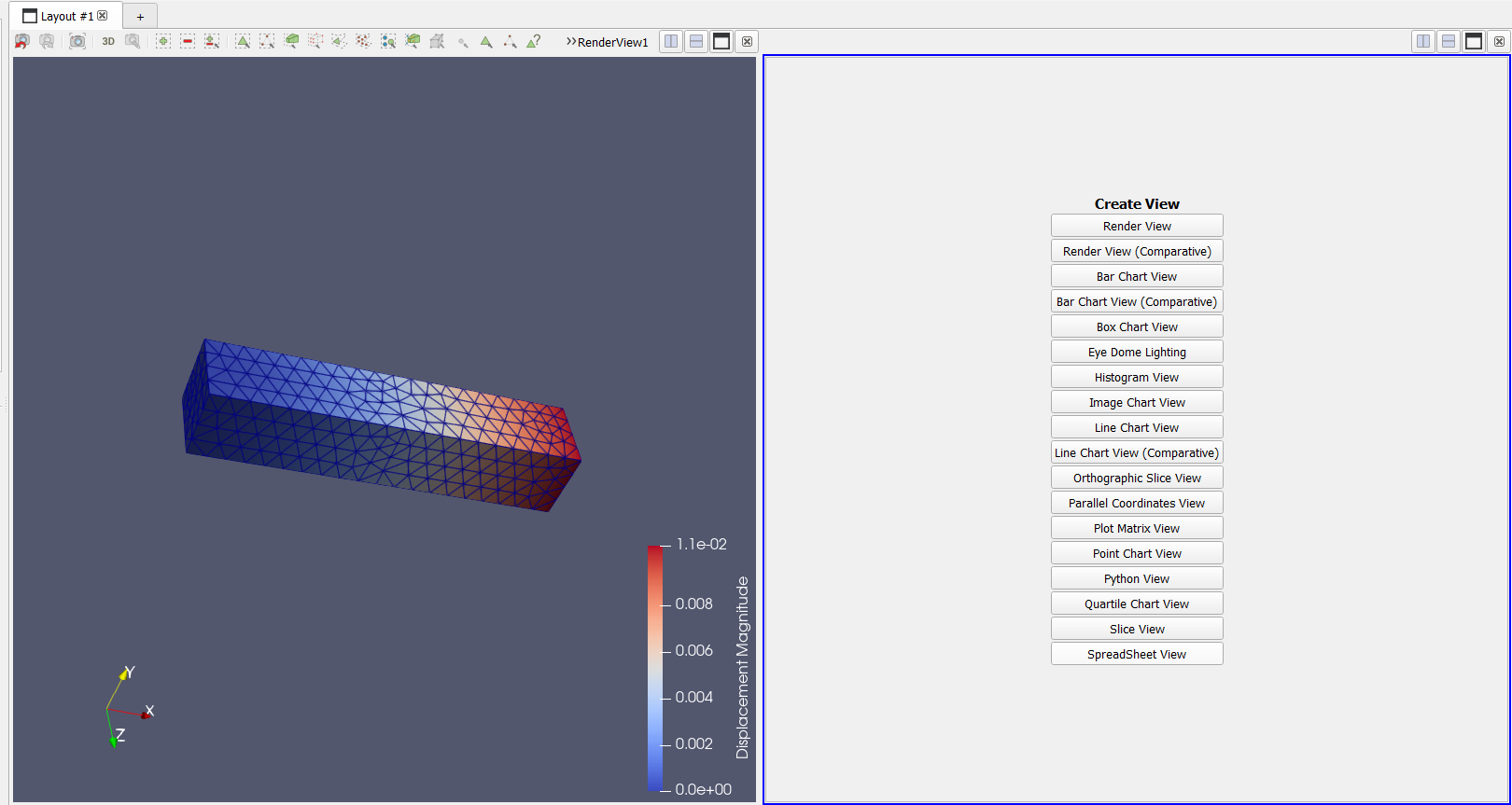Select the Layout #1 tab
Image resolution: width=1512 pixels, height=805 pixels.
point(66,16)
